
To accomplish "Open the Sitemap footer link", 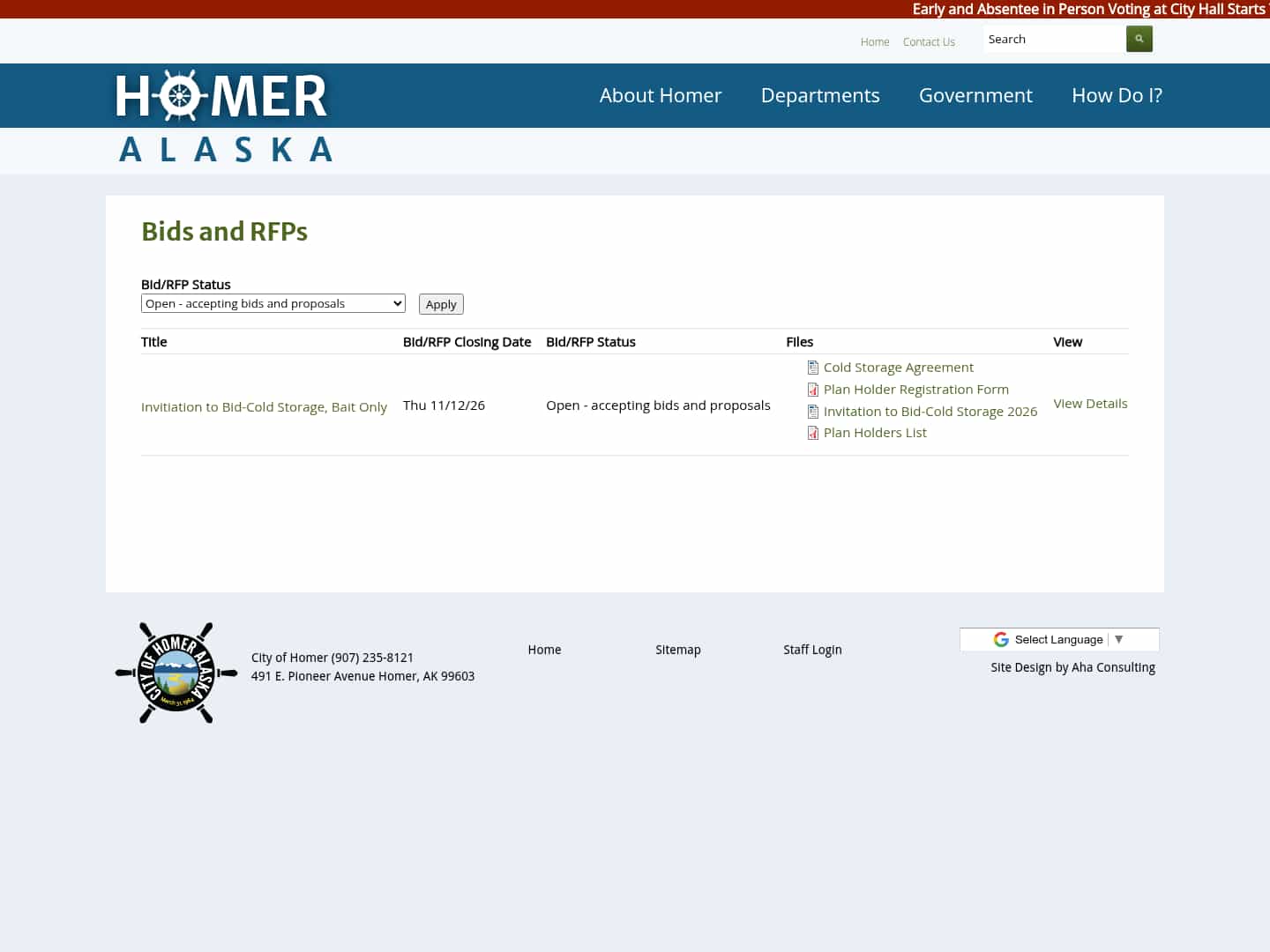I will 678,650.
